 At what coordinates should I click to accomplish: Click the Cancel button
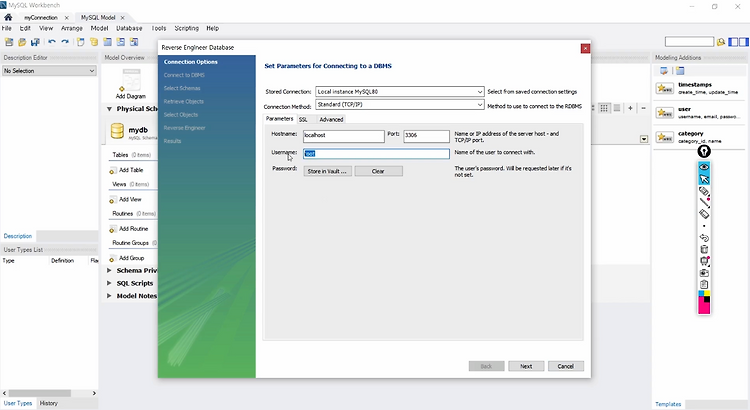click(x=565, y=366)
